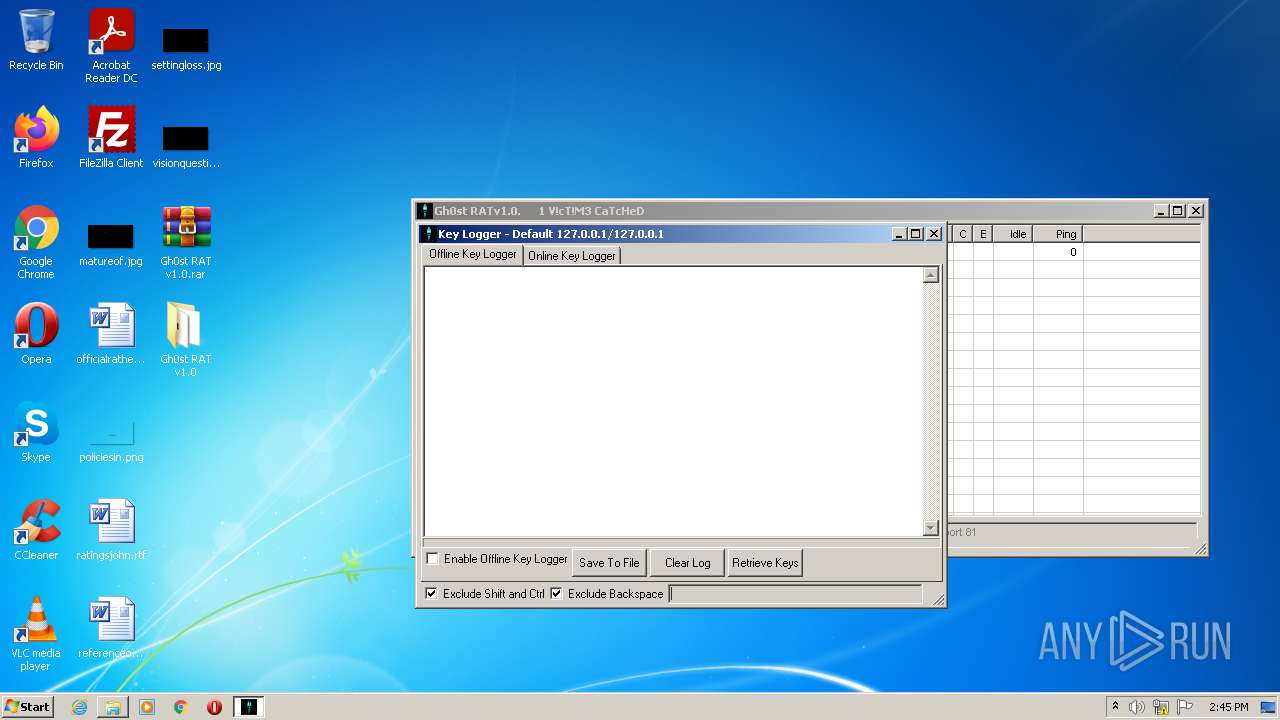Open CCleaner desktop shortcut
This screenshot has width=1280, height=720.
(36, 530)
